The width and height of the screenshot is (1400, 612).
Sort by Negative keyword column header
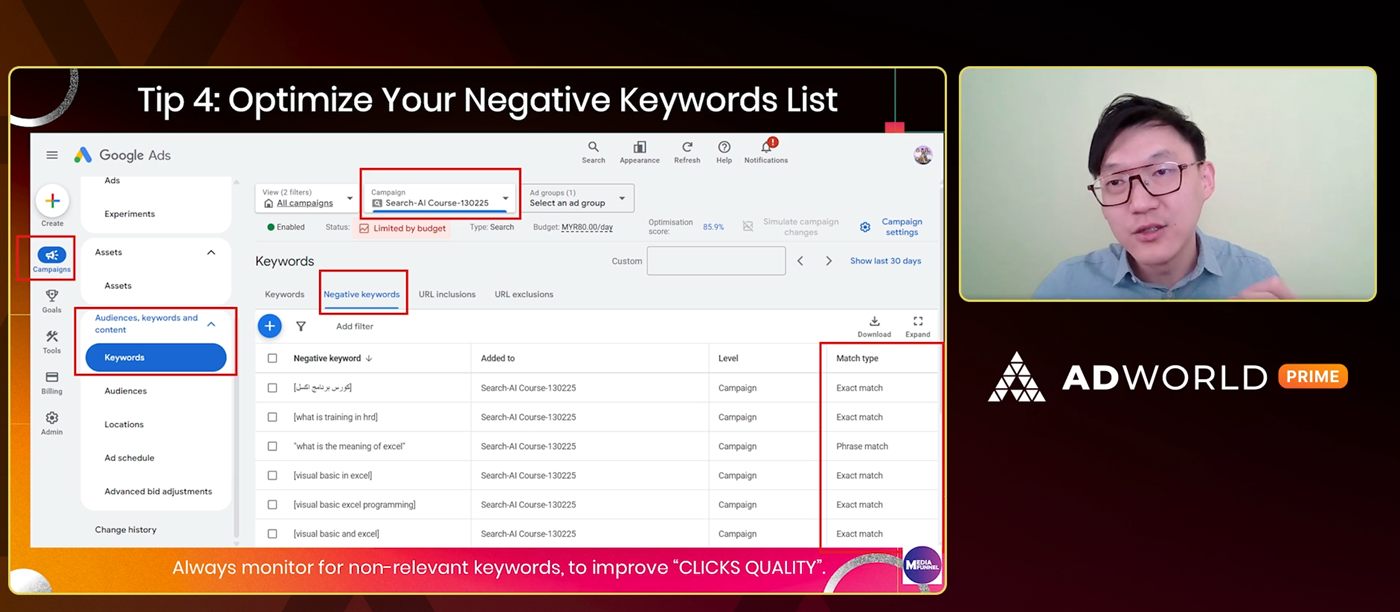pos(333,358)
